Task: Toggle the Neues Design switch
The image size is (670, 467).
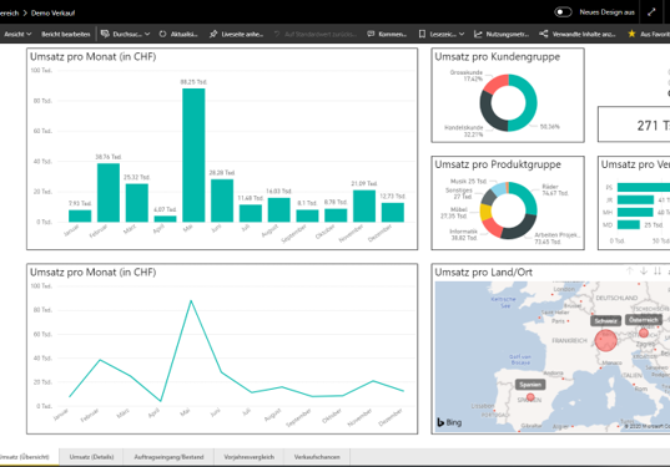Action: point(563,12)
